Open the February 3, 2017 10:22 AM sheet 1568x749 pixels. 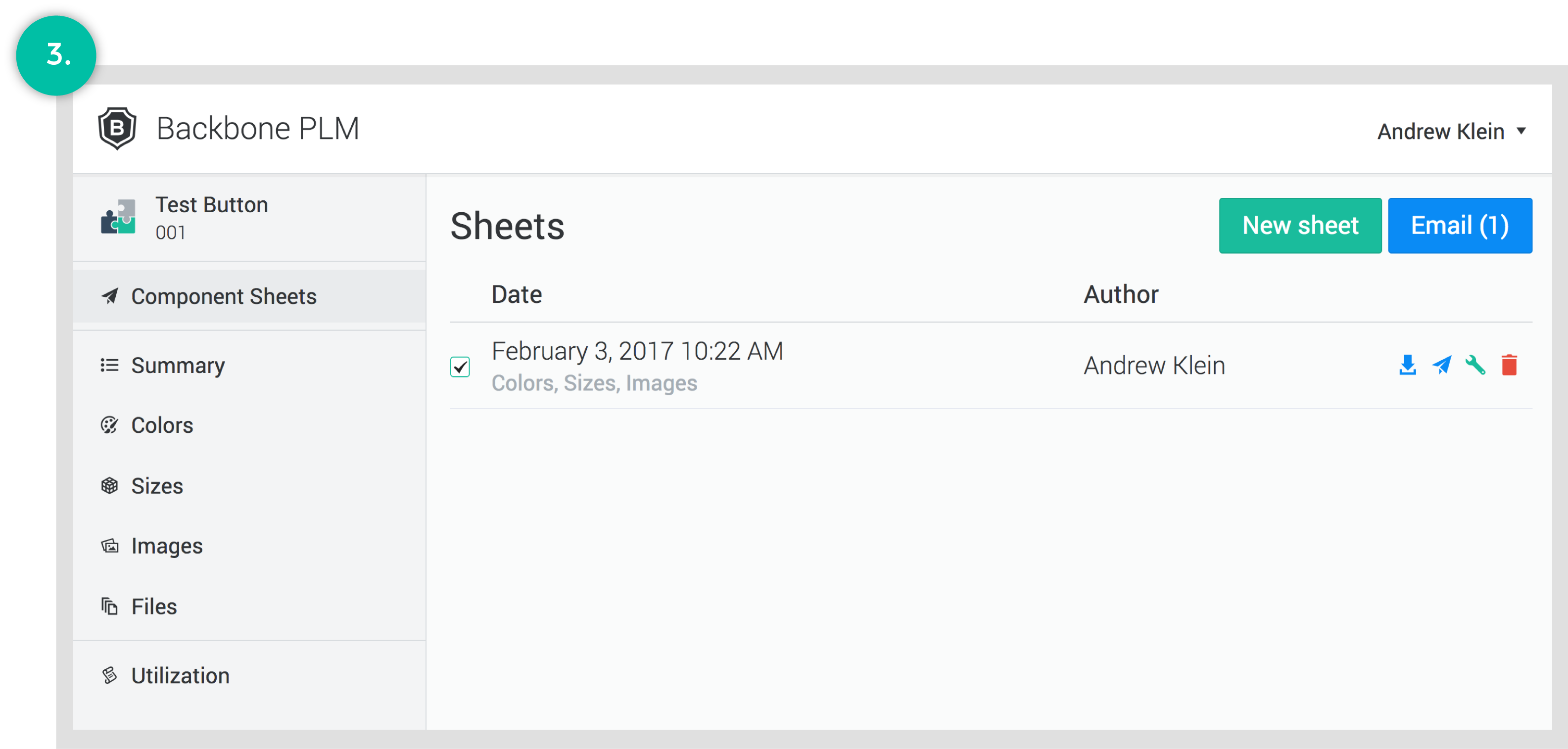point(637,351)
